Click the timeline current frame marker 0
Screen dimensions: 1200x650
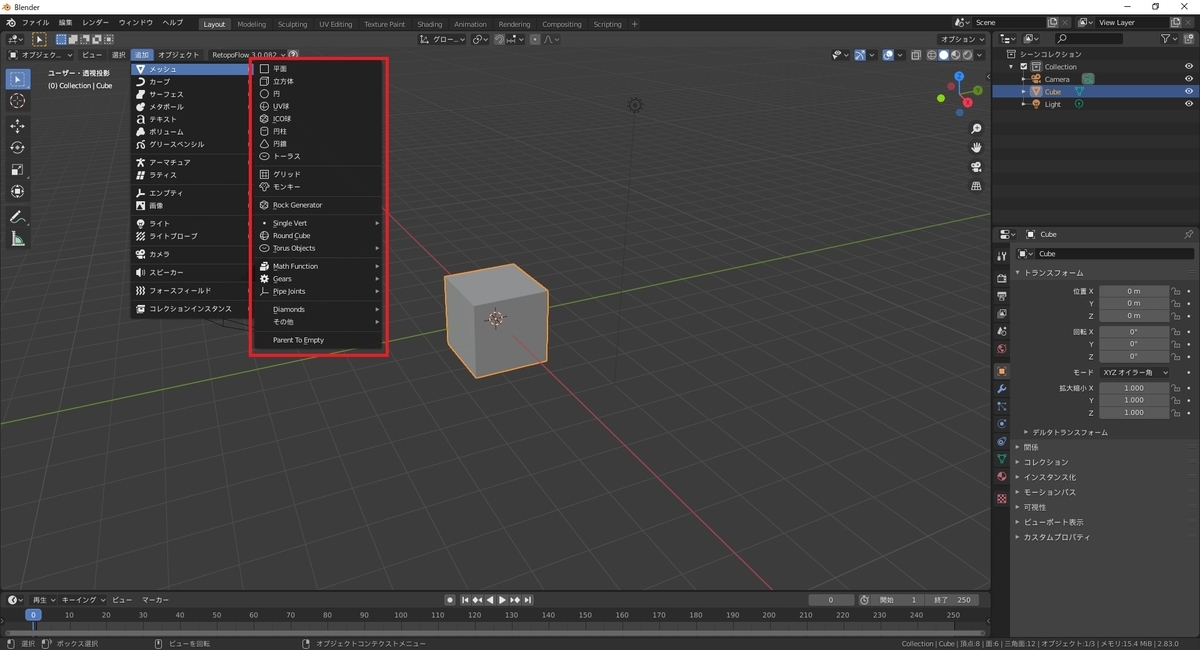(x=33, y=615)
